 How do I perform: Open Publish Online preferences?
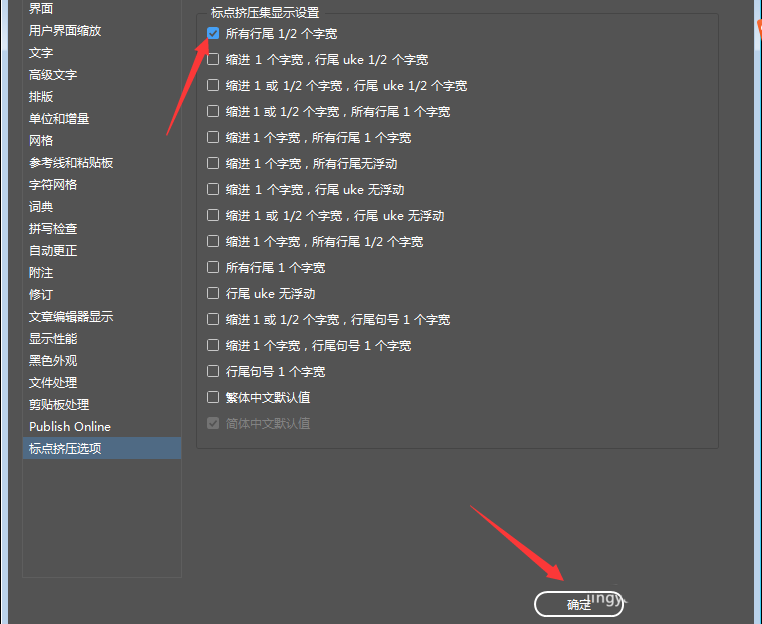tap(70, 426)
